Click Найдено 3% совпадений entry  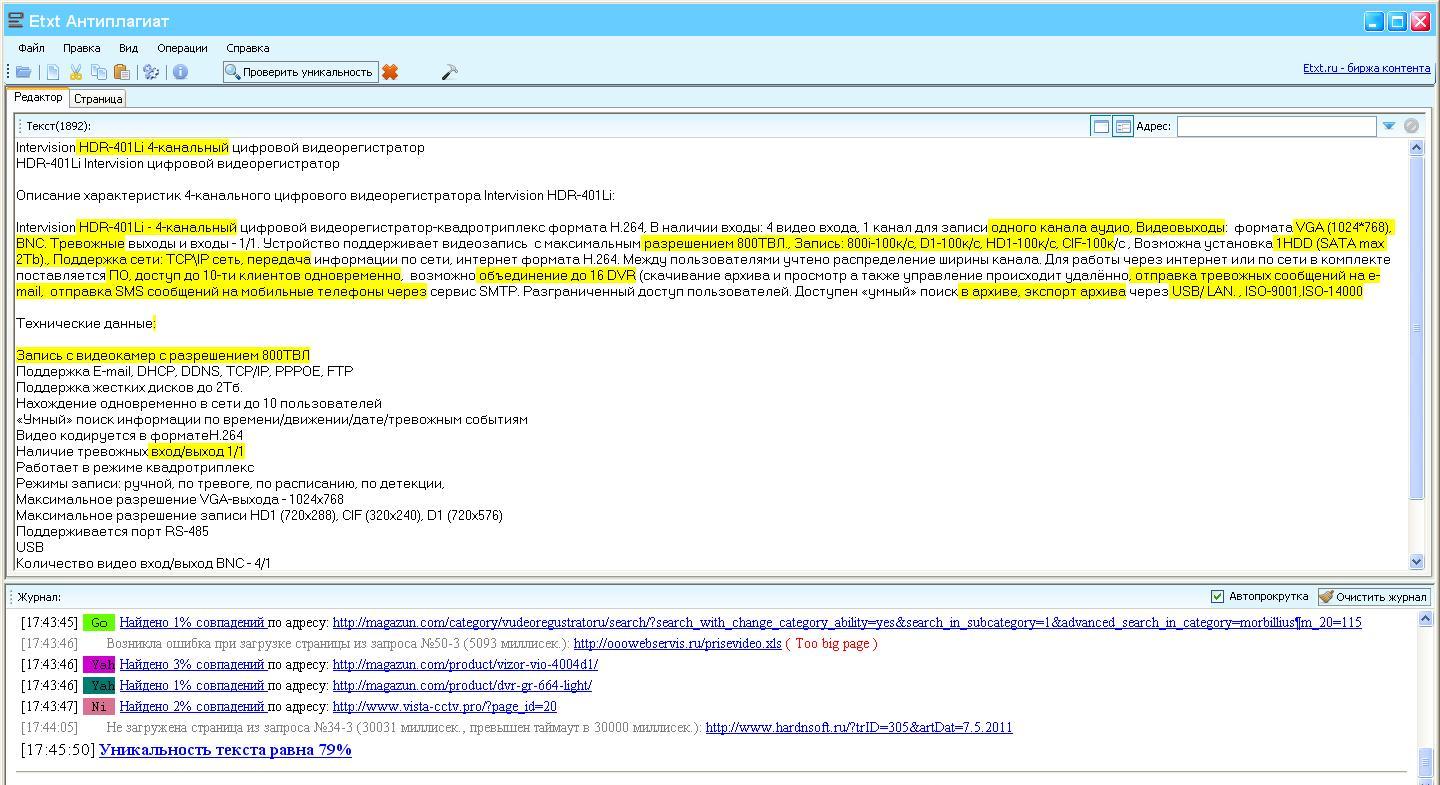point(192,665)
